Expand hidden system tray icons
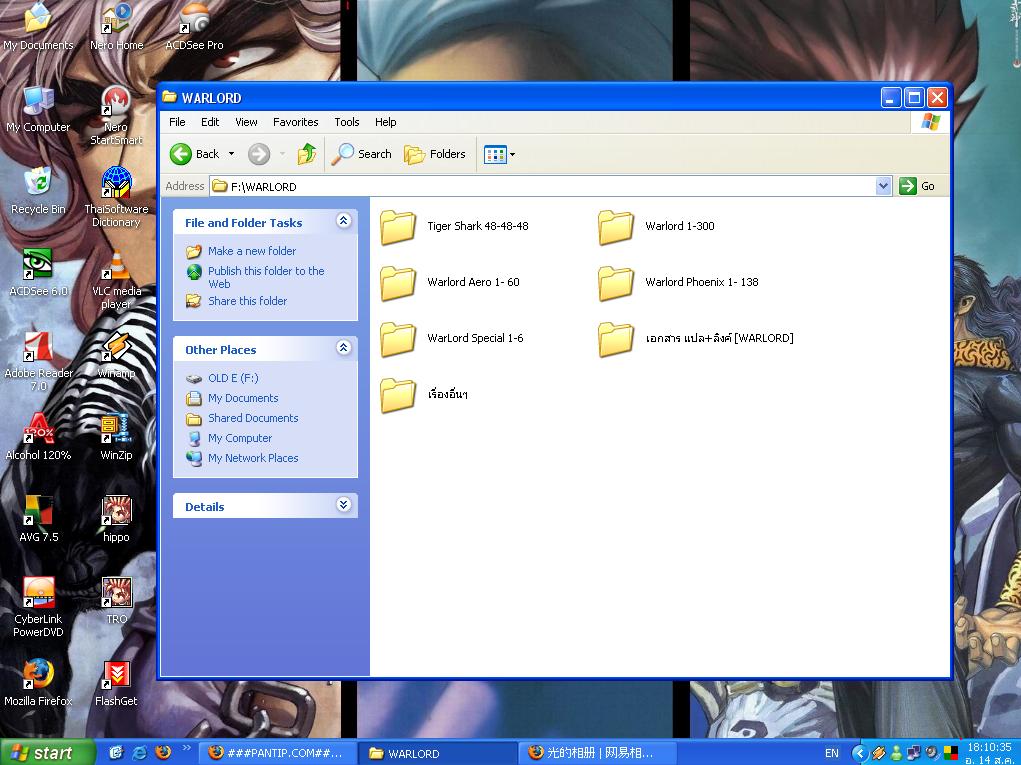Screen dimensions: 1021x765 tap(860, 753)
